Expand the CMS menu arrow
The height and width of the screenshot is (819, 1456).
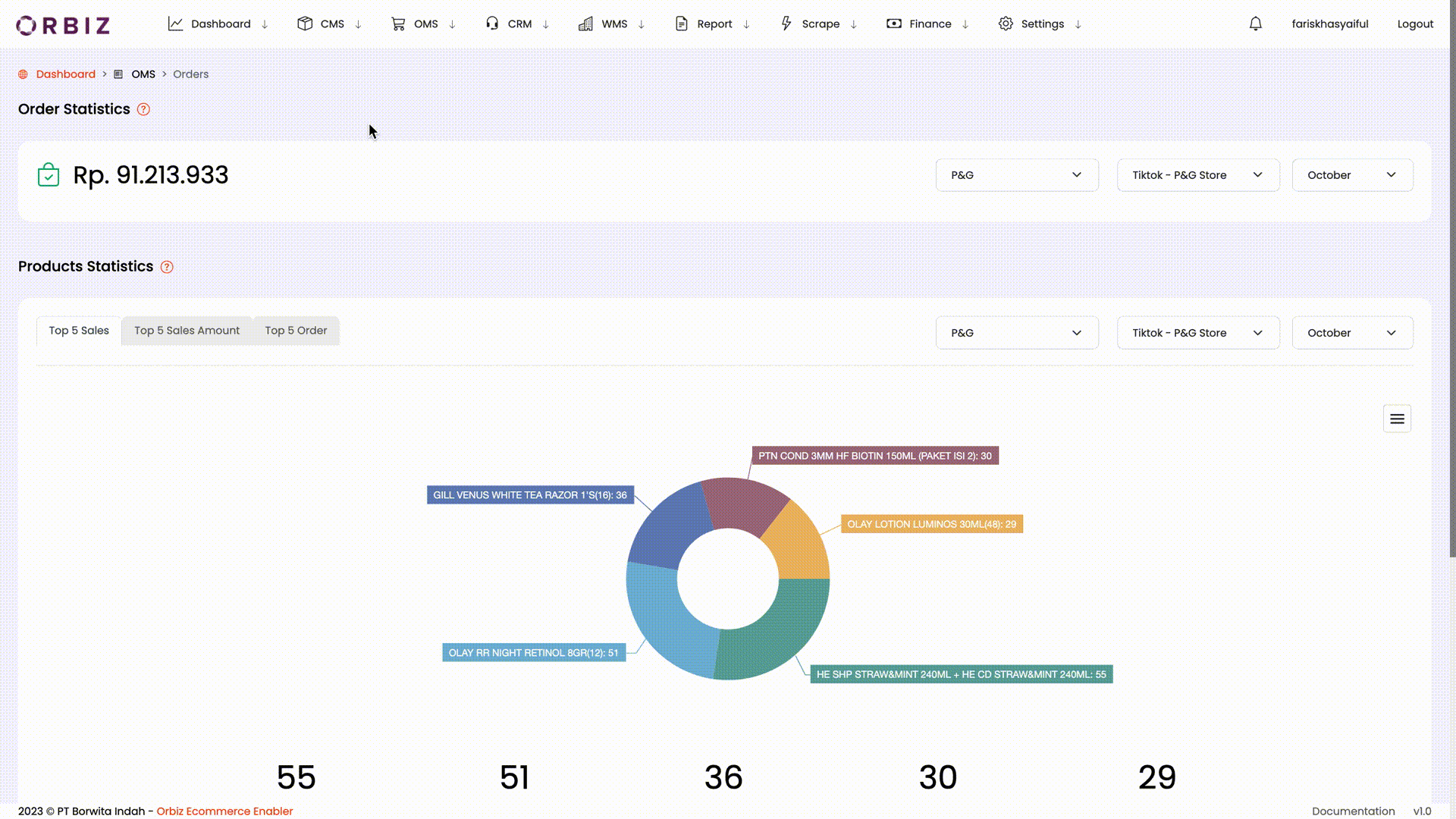pos(358,24)
